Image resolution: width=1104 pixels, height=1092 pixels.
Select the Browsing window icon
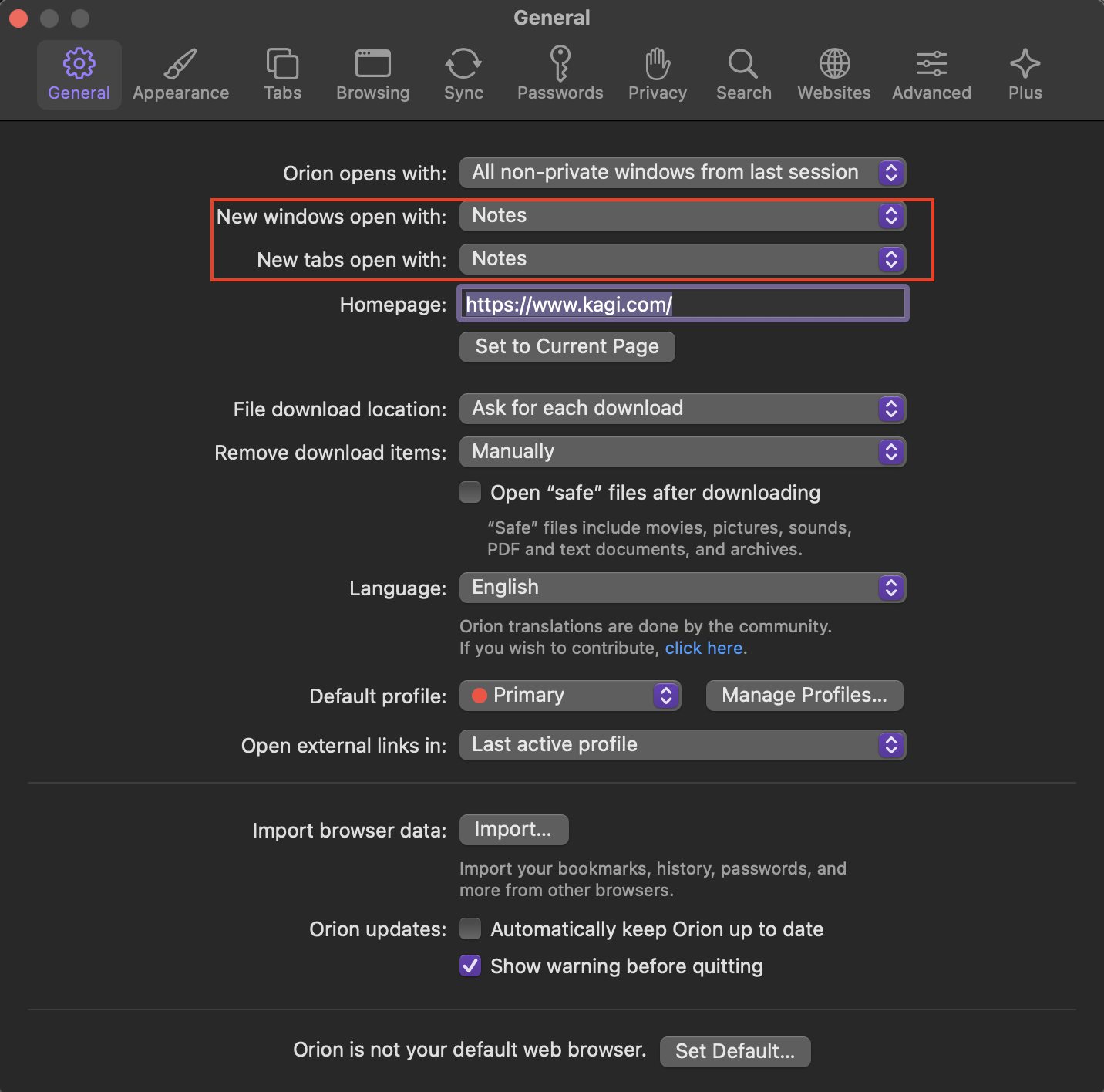coord(373,64)
